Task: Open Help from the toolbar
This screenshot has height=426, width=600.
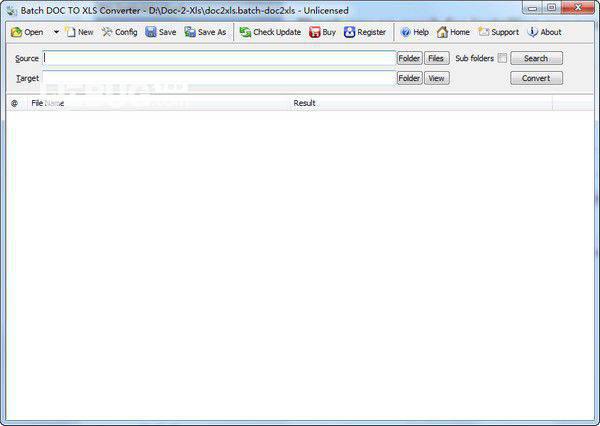Action: pos(414,32)
